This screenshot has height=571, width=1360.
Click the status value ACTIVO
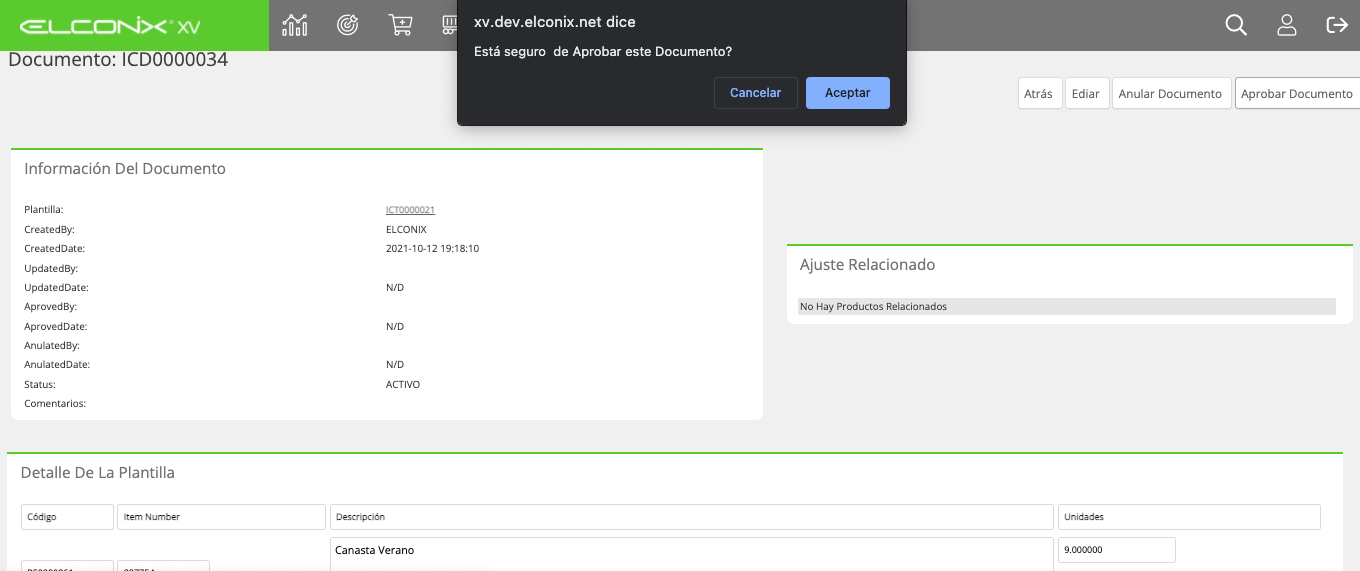click(x=403, y=384)
